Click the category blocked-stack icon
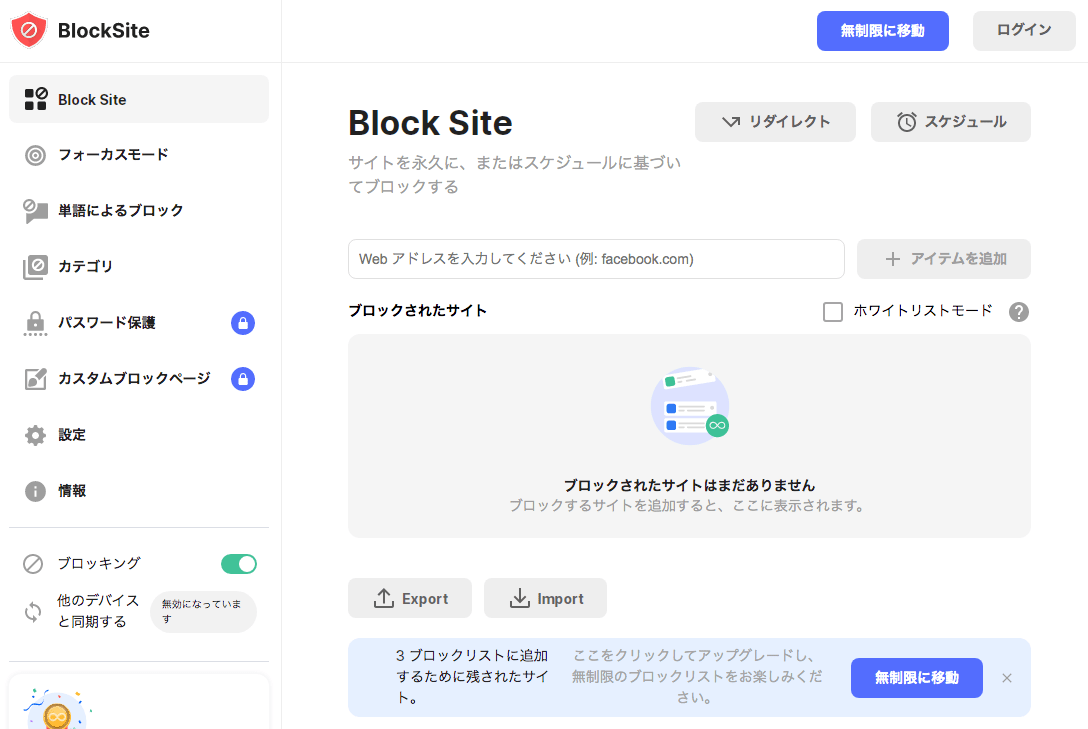This screenshot has height=729, width=1088. point(35,267)
